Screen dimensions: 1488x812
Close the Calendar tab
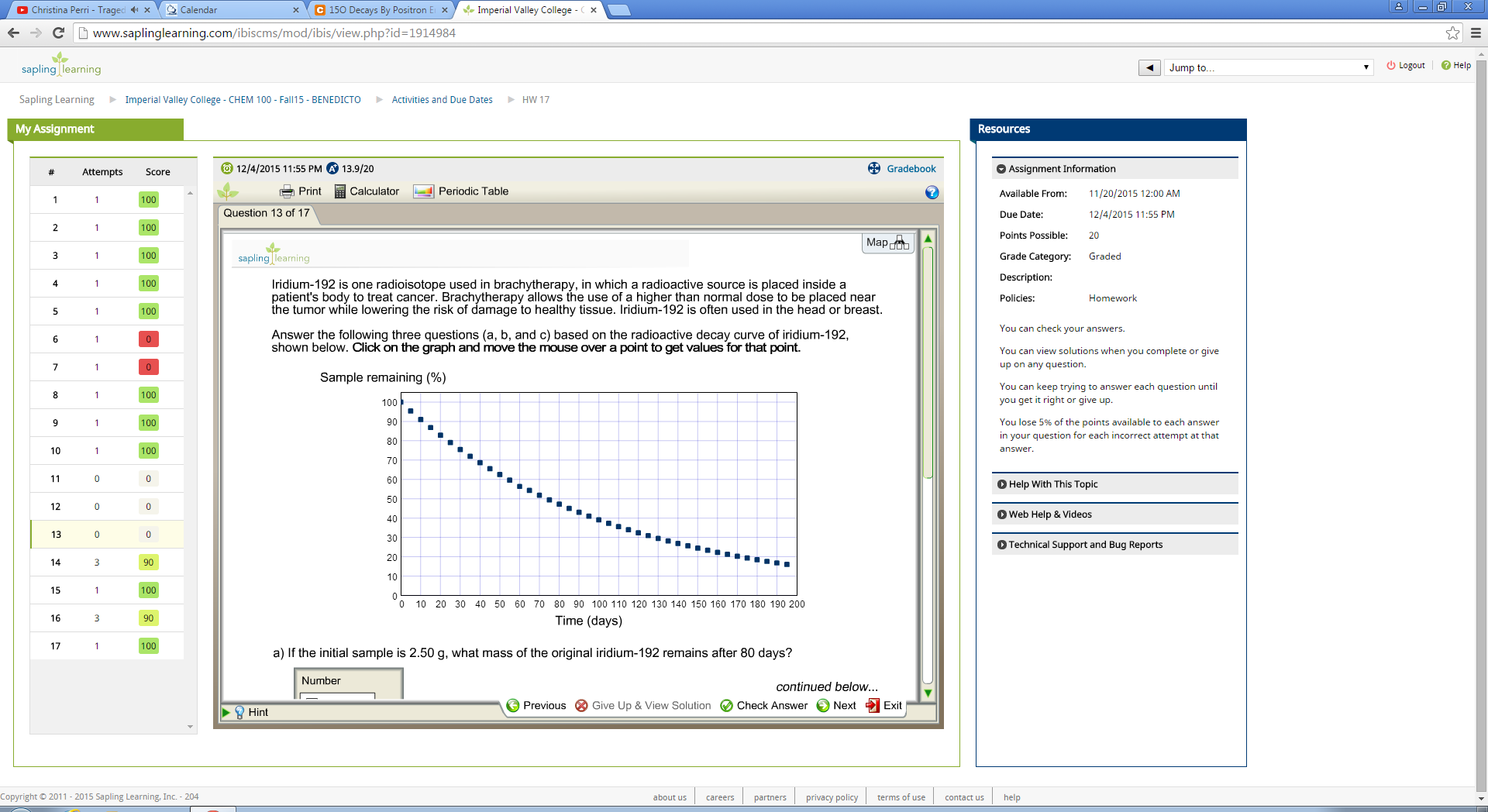point(296,10)
